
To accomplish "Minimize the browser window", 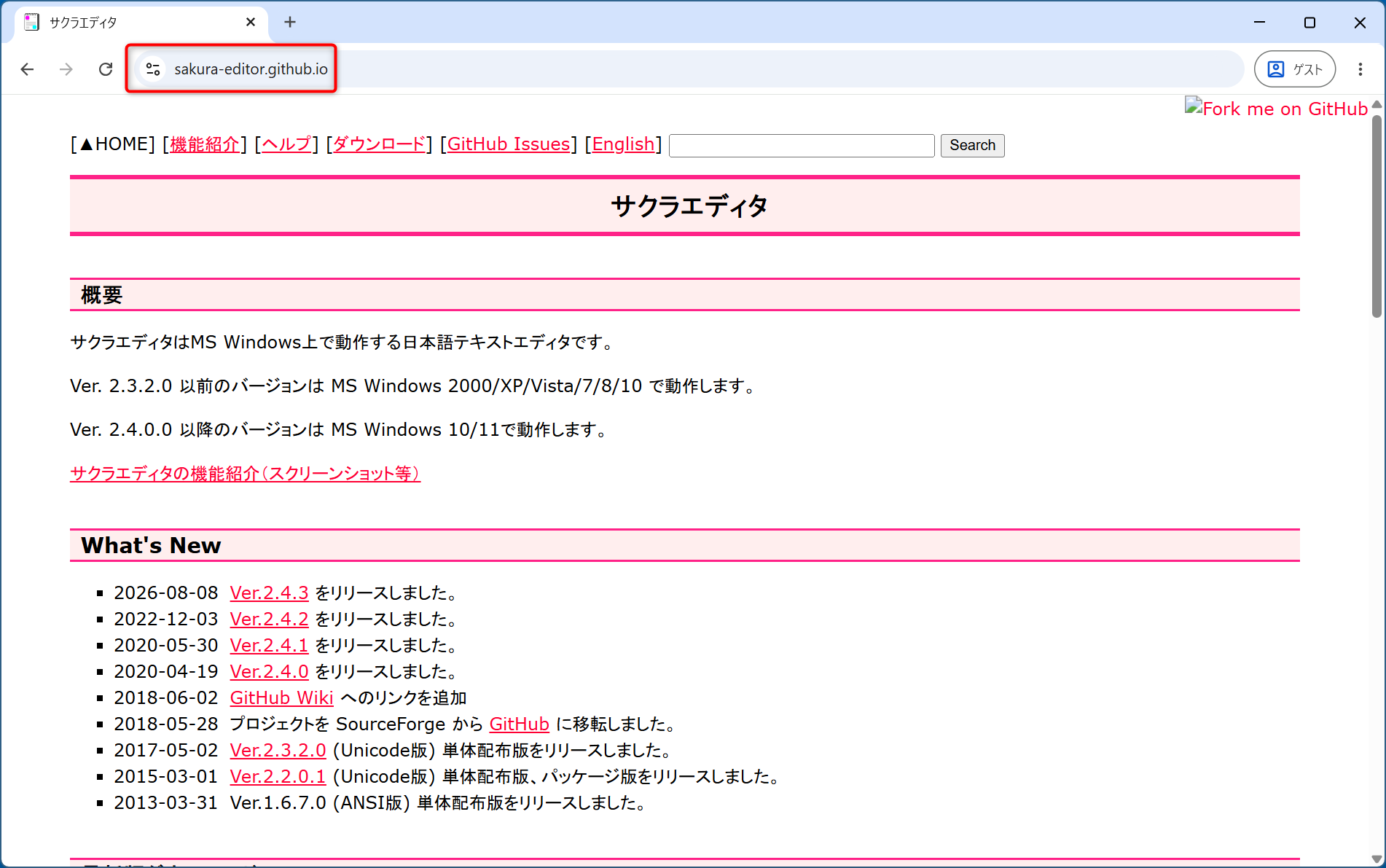I will tap(1259, 23).
